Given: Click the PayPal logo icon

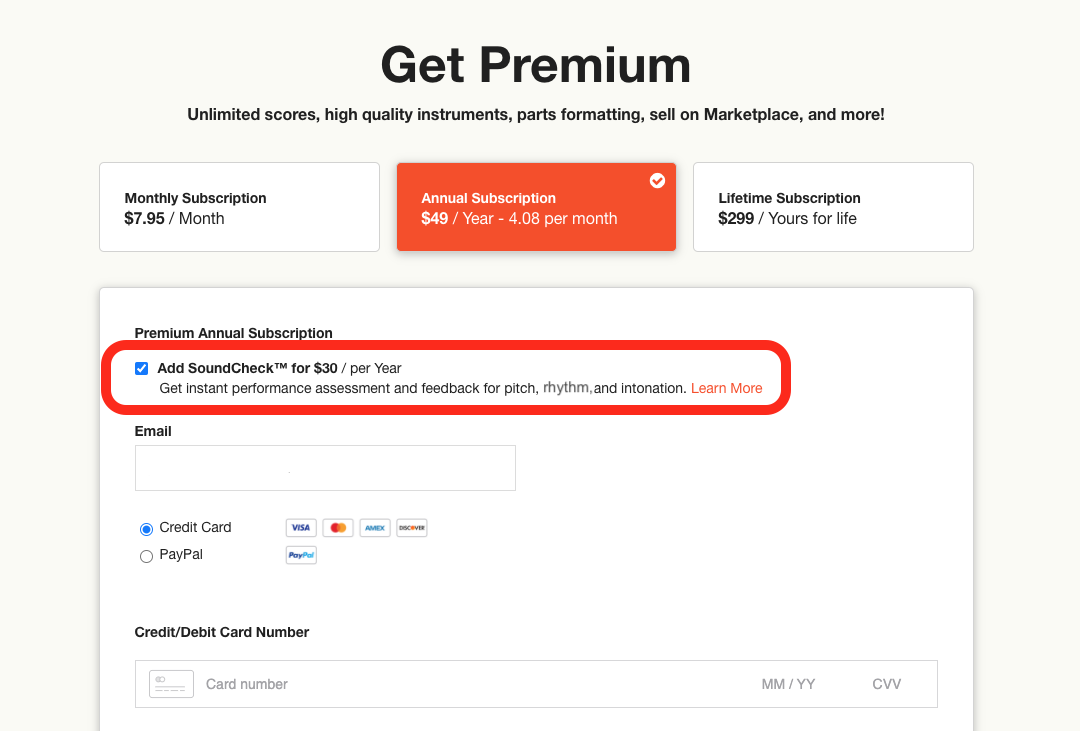Looking at the screenshot, I should [301, 555].
